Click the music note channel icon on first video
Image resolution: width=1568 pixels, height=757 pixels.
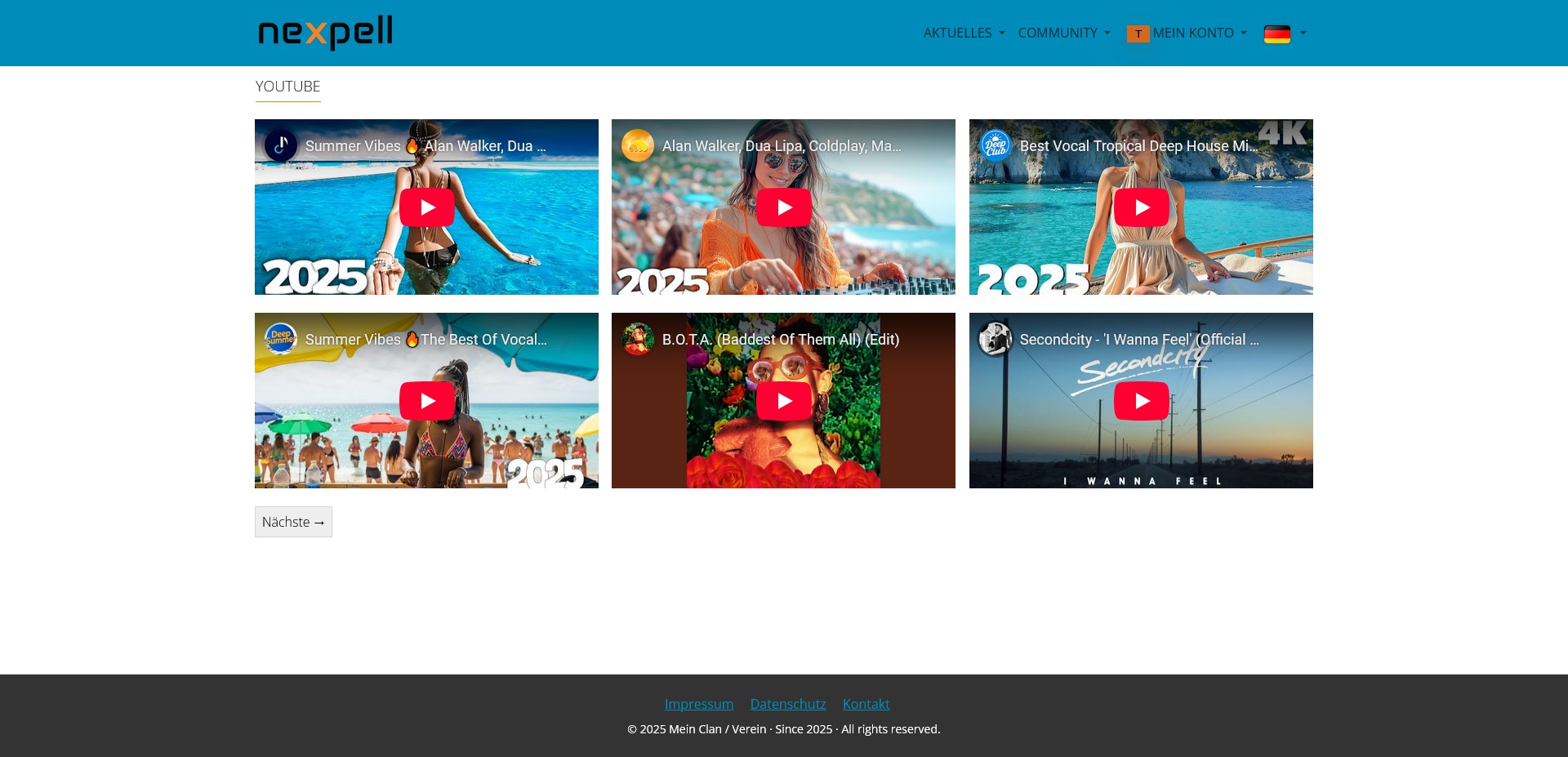point(282,145)
